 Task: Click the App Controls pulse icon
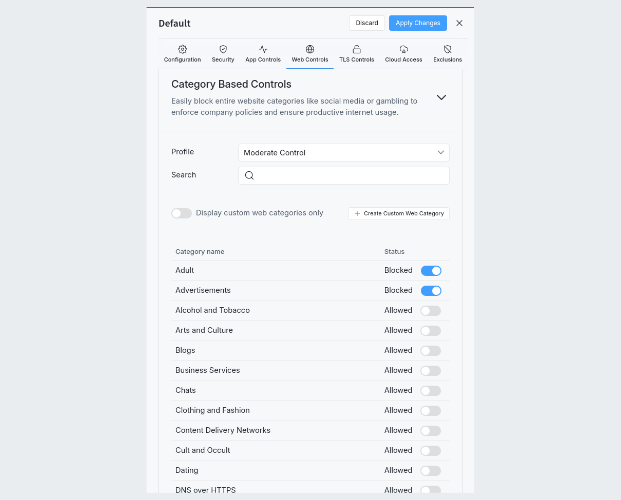[x=263, y=48]
